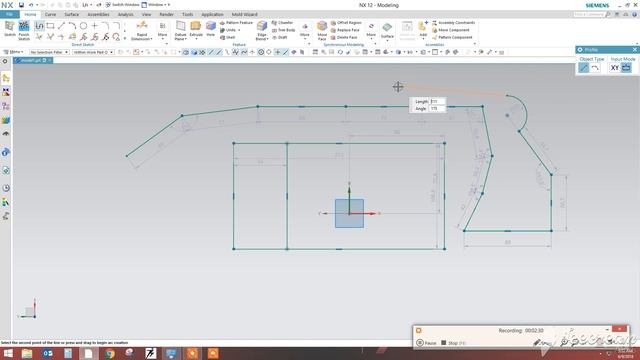Open the Within Work Part Only dropdown
The height and width of the screenshot is (360, 640).
point(93,52)
